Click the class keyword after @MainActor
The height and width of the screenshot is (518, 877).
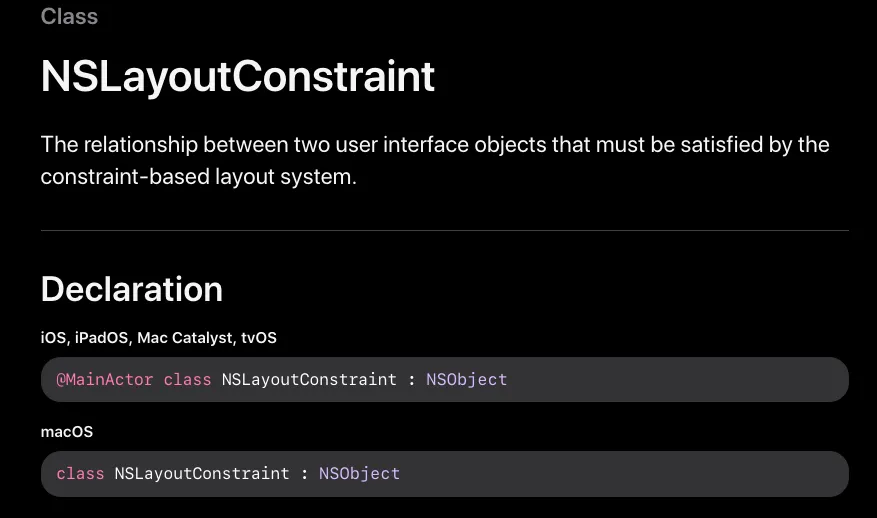coord(187,380)
